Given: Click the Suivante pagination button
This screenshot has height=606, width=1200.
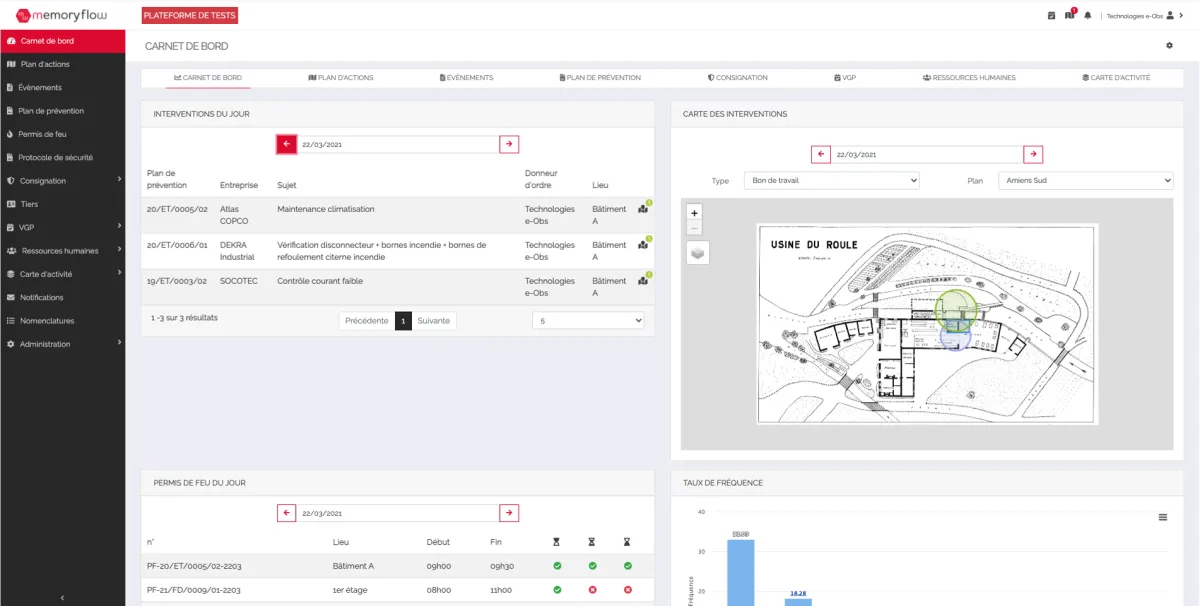Looking at the screenshot, I should [434, 321].
